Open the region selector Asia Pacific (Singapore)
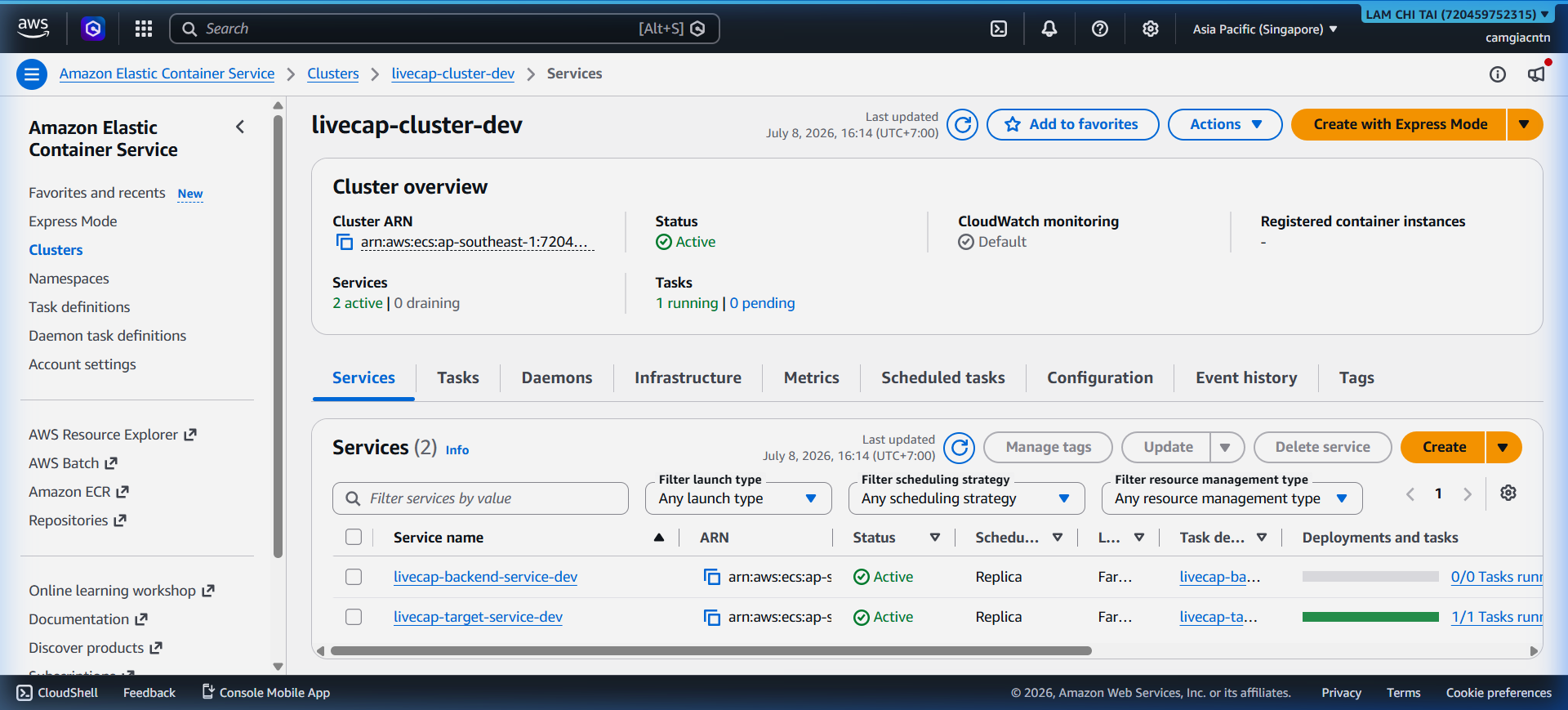 pos(1264,29)
